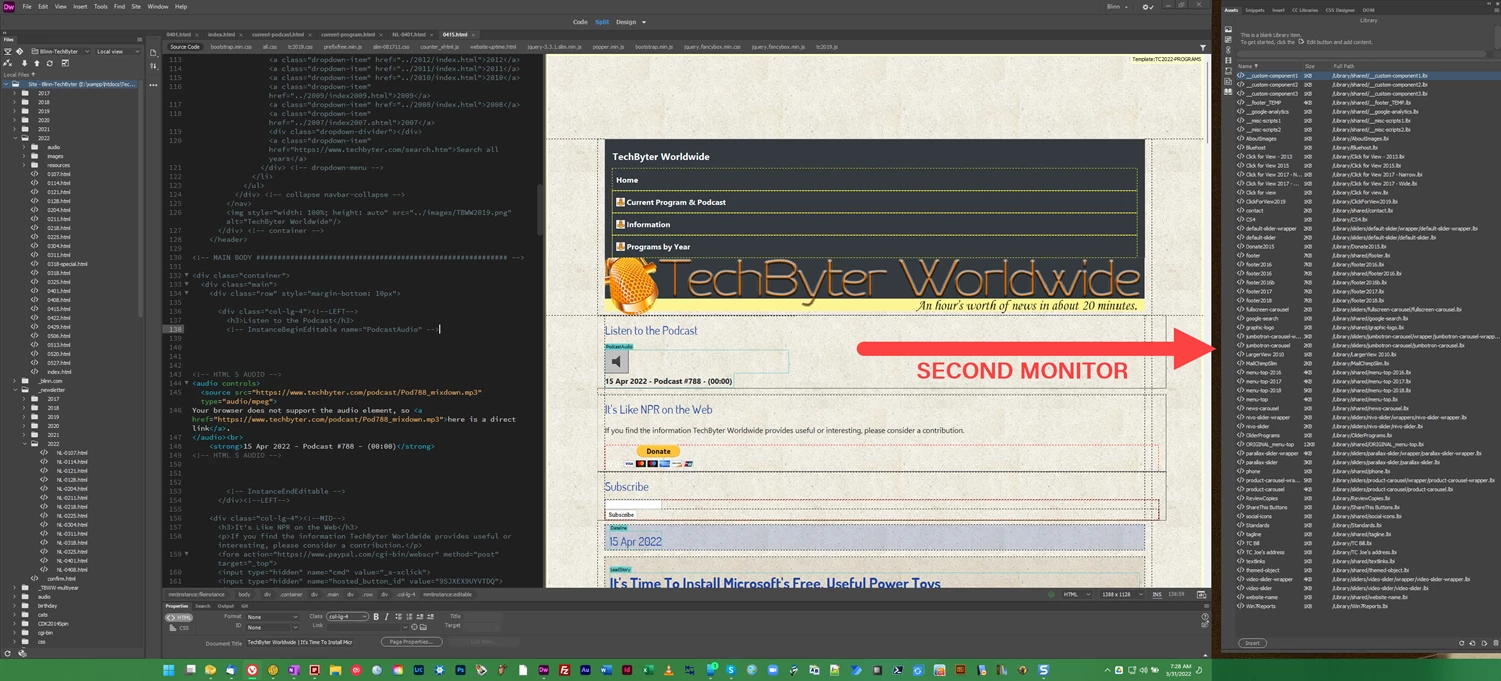Open the Window menu
Screen dimensions: 1501x681
point(158,7)
